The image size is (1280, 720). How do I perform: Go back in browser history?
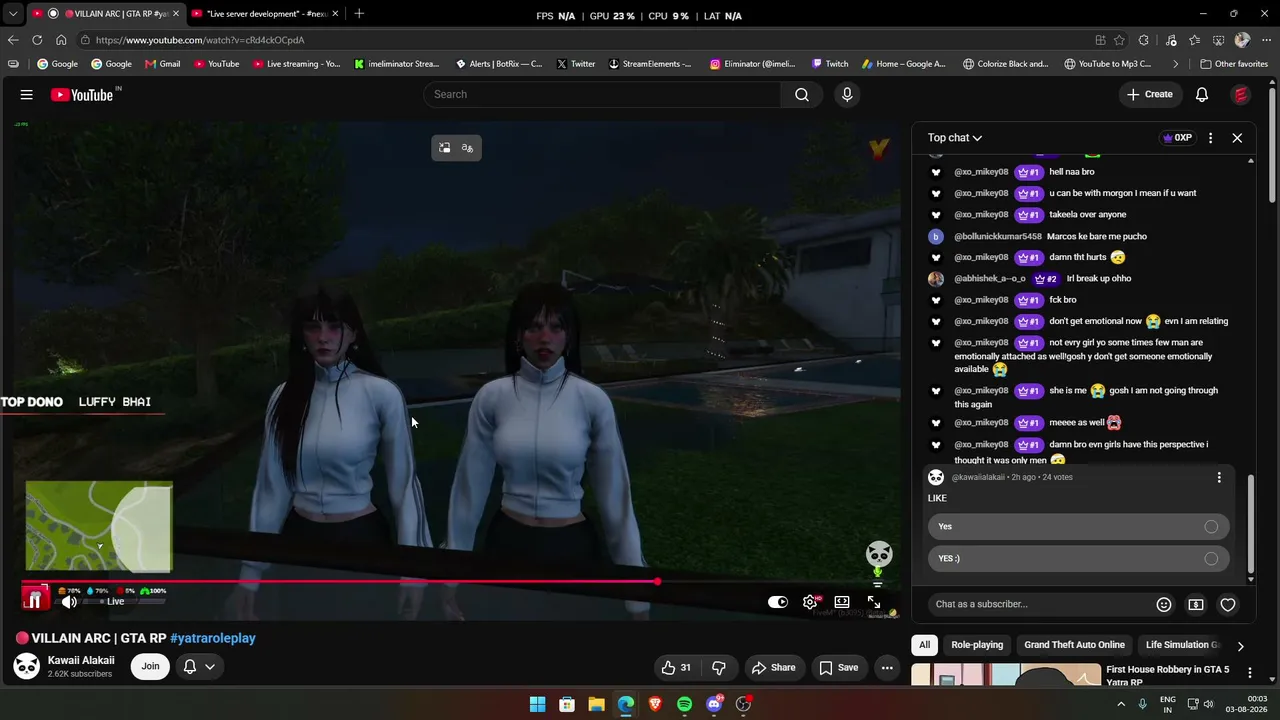coord(12,40)
